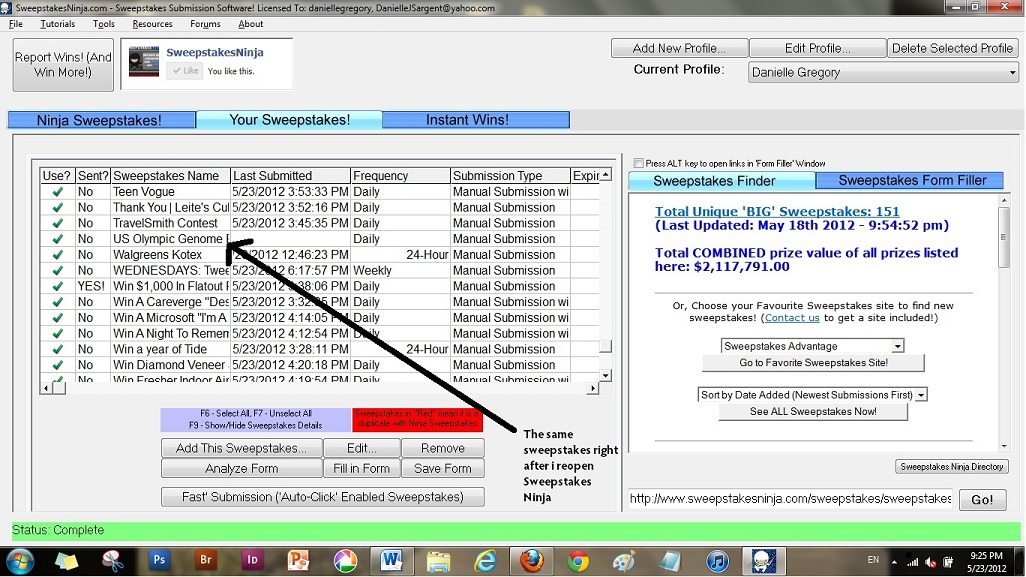Click Sweepstakes Finder panel scroll-up arrow
Screen dimensions: 1026x577
point(1004,200)
